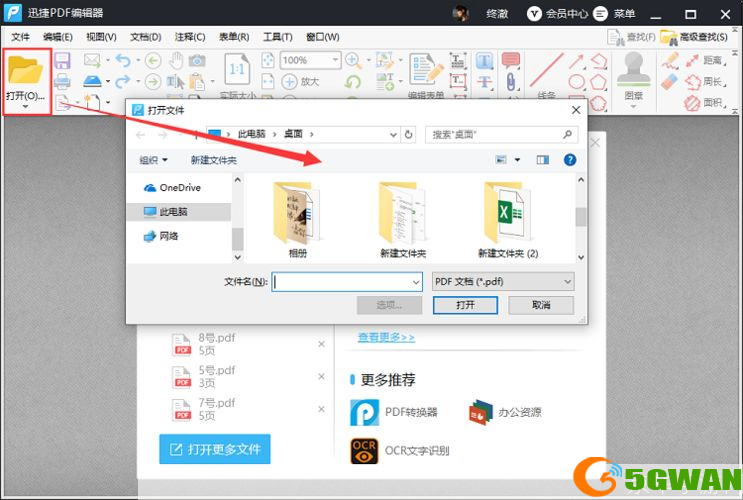
Task: Click the blue scanner icon
Action: 92,82
